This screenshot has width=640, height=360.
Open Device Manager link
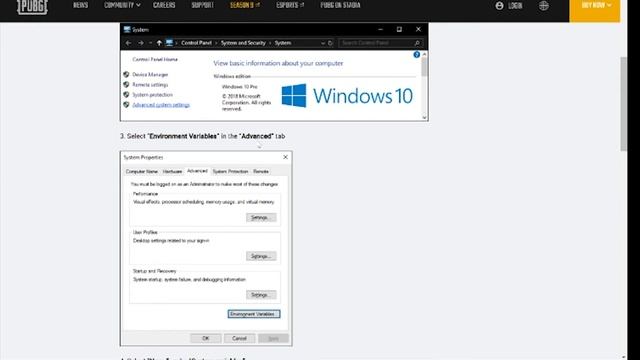tap(150, 75)
